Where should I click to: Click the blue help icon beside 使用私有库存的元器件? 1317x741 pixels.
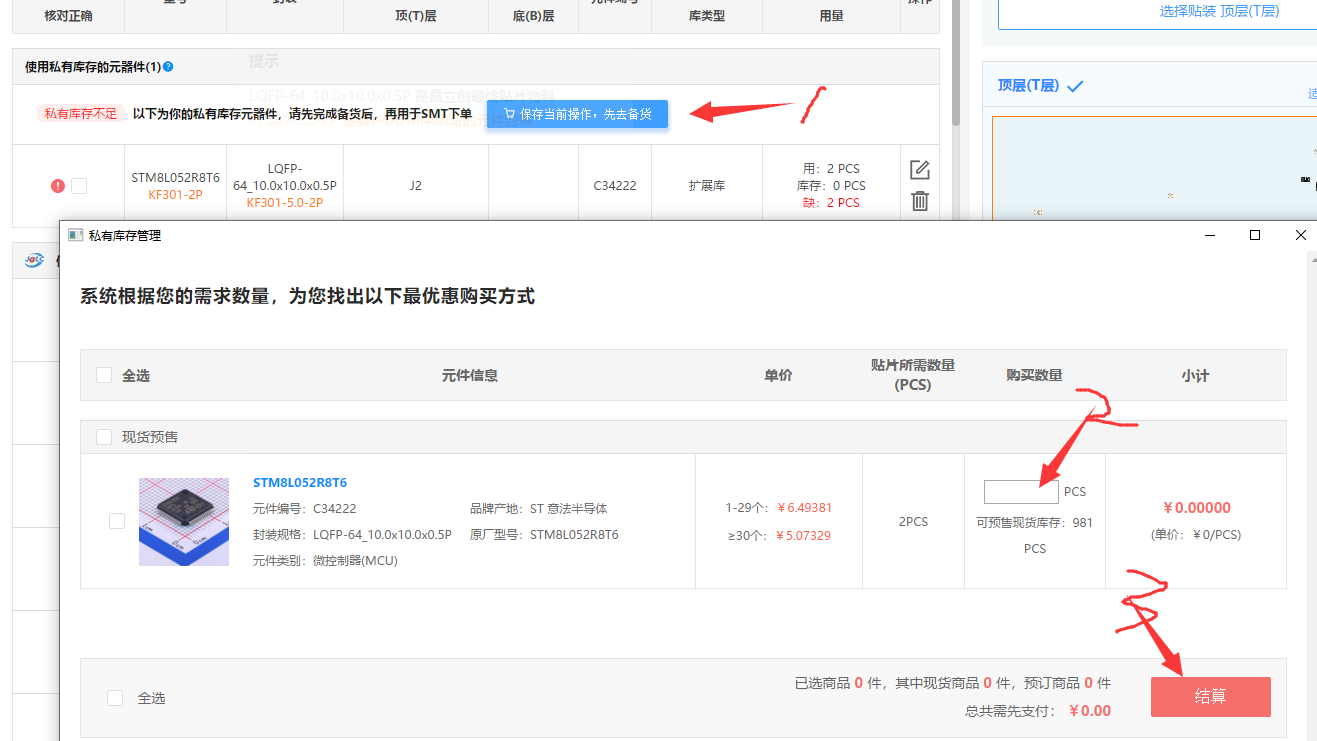(x=168, y=67)
